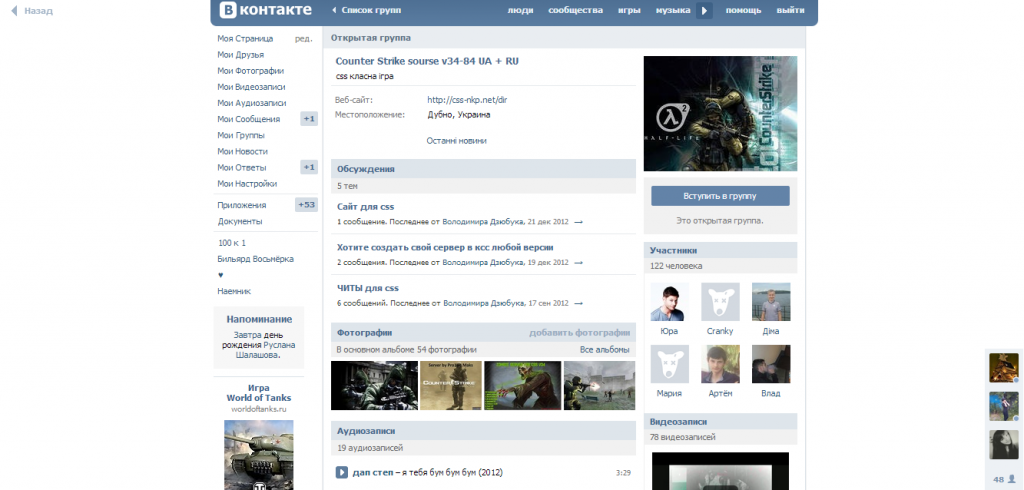Click the +53 applications counter badge
The image size is (1024, 490).
coord(306,205)
